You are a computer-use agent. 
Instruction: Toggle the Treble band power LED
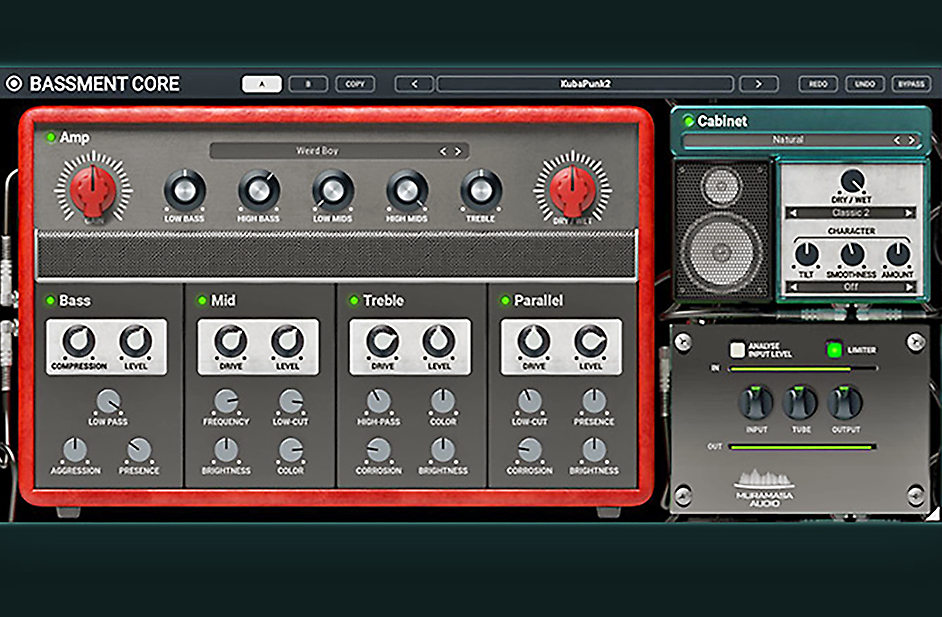tap(354, 300)
